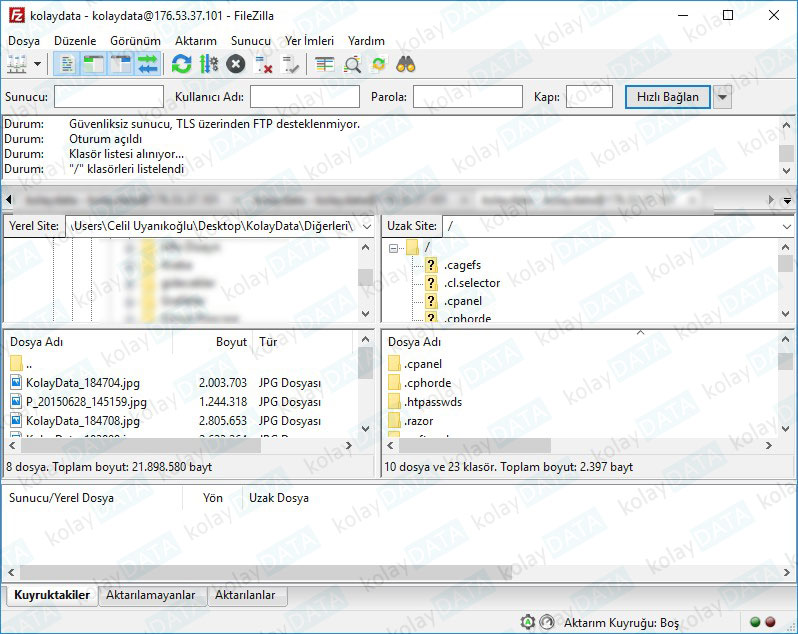Select KolayData_184704.jpg in the local list
Viewport: 798px width, 634px height.
[83, 383]
